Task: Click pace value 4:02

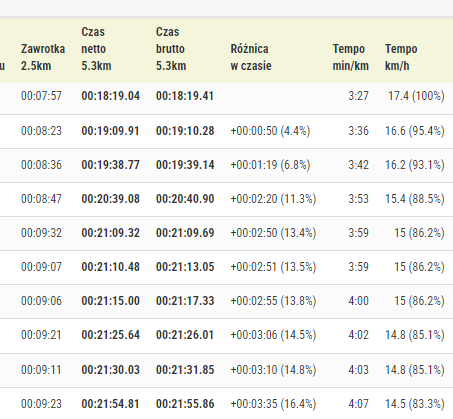Action: tap(359, 335)
